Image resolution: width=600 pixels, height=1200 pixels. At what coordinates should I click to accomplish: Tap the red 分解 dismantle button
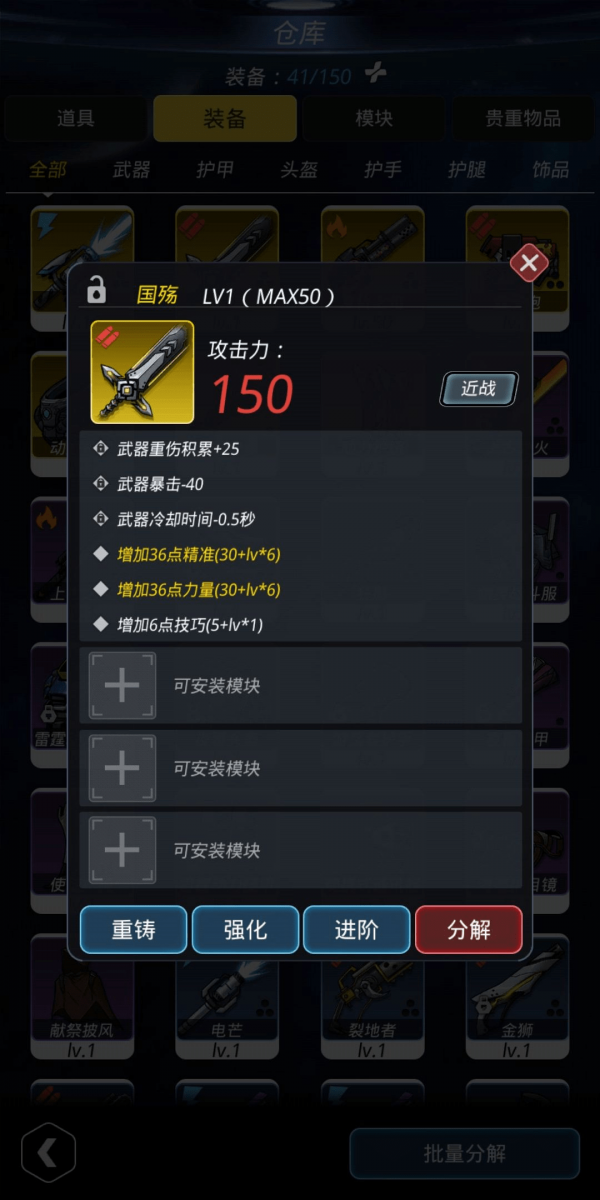(x=469, y=929)
